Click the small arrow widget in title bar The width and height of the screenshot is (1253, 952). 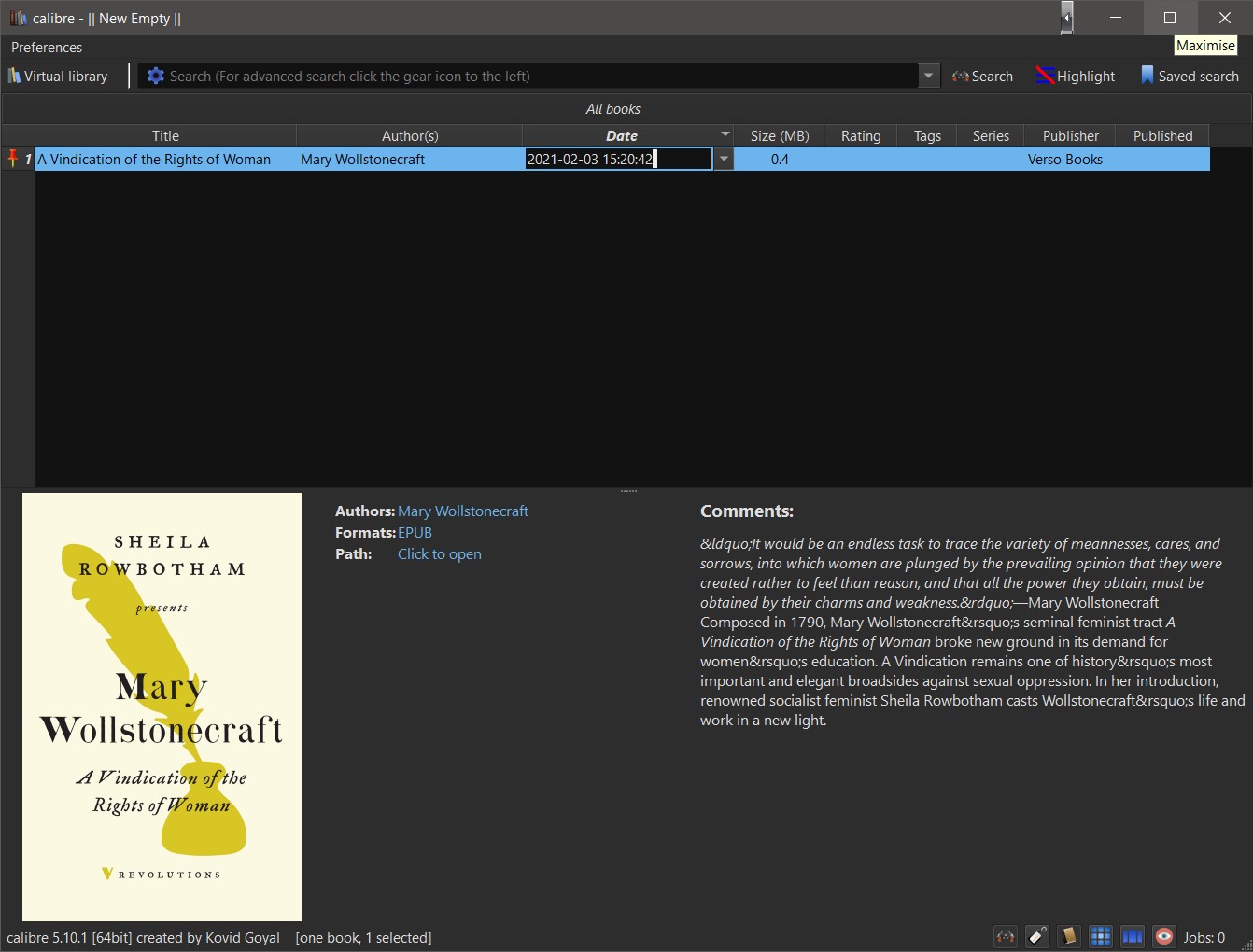[1067, 17]
